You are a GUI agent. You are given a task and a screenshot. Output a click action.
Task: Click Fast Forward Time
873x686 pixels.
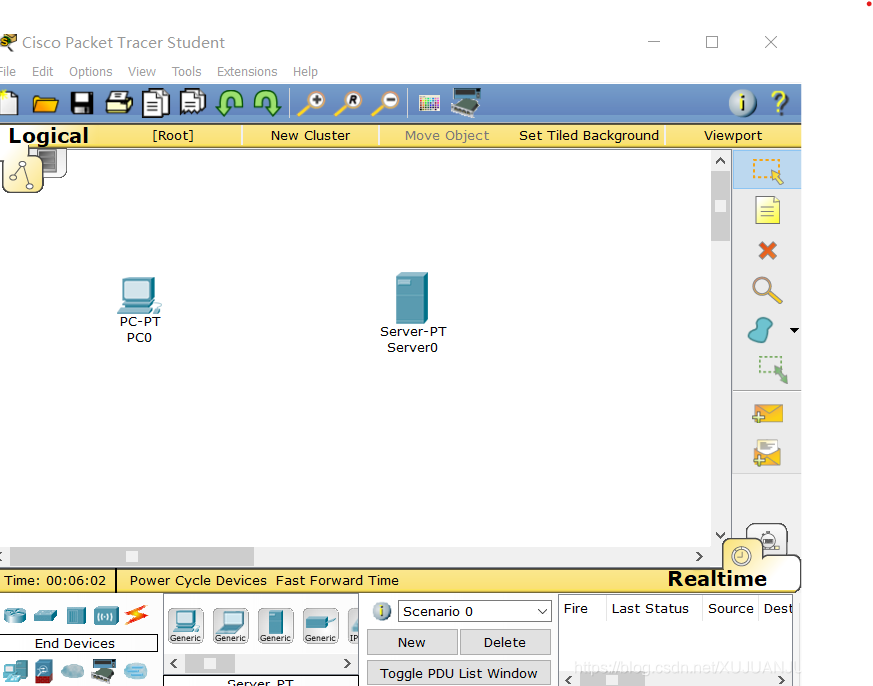[337, 580]
